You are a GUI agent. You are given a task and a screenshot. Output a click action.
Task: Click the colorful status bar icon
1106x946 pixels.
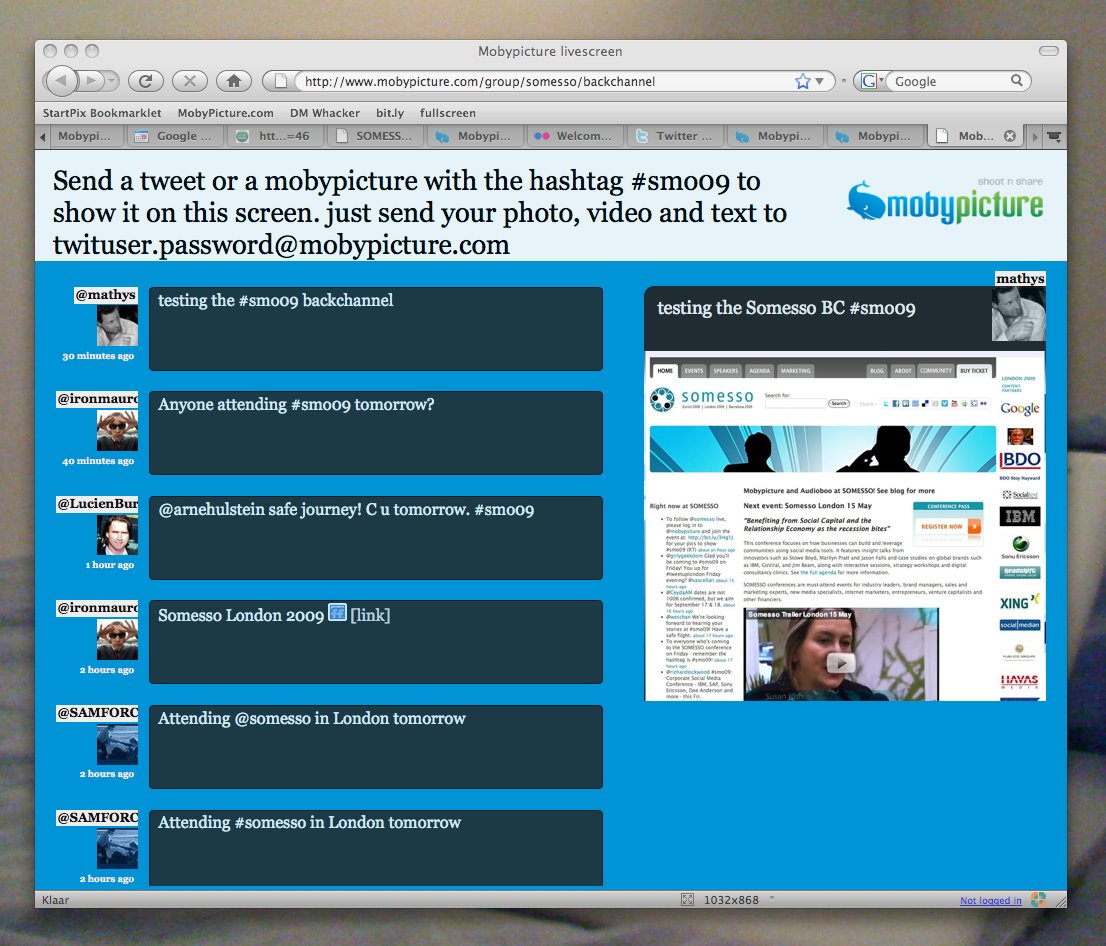click(x=1040, y=900)
